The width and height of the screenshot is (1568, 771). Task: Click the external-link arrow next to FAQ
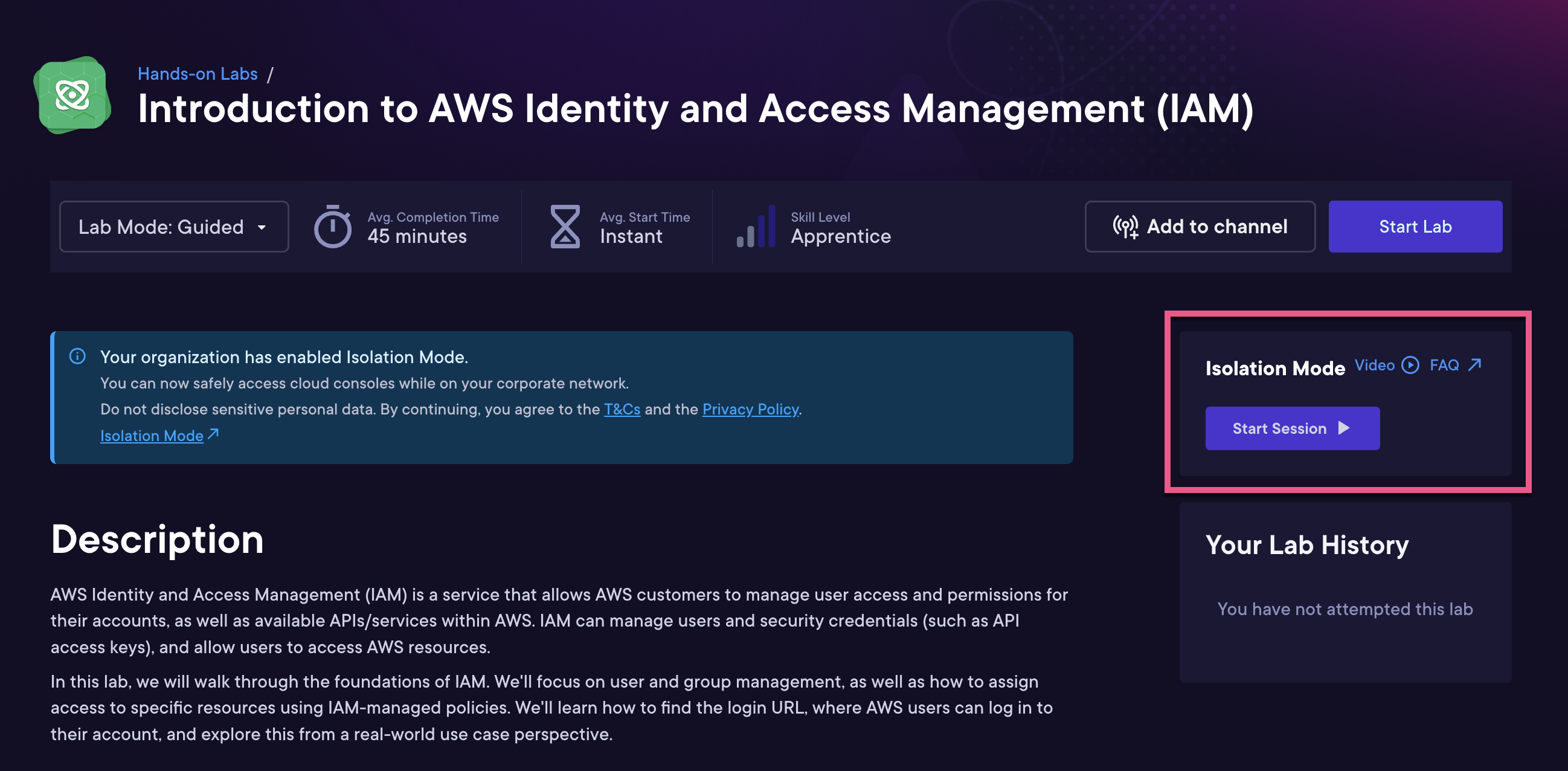(1476, 364)
